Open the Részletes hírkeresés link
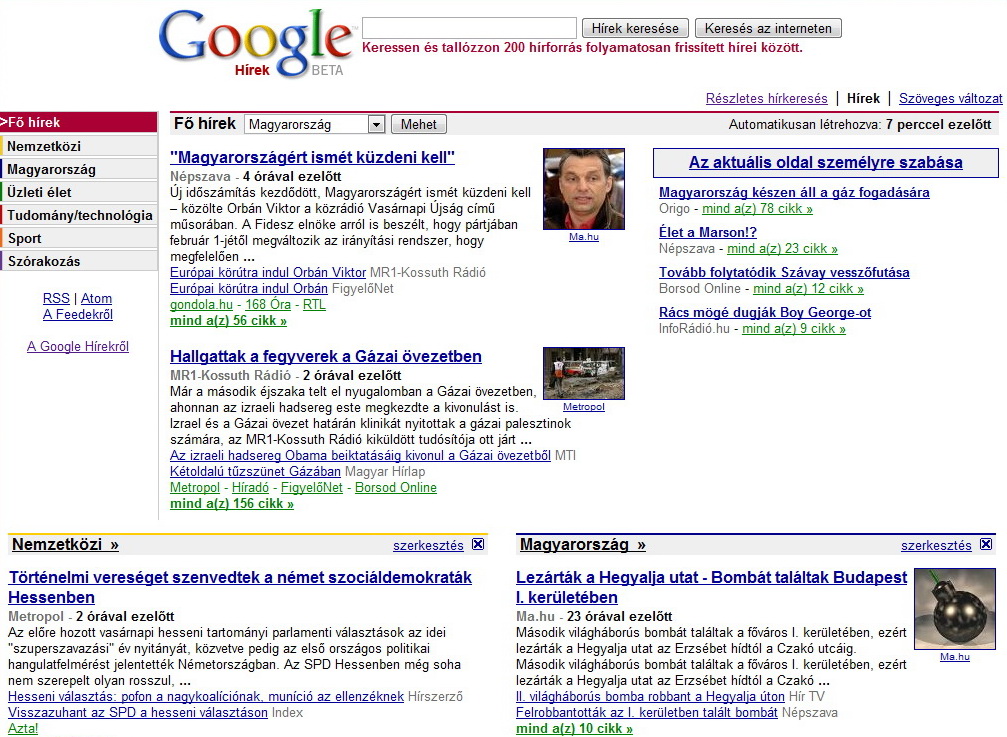1007x737 pixels. pyautogui.click(x=767, y=99)
